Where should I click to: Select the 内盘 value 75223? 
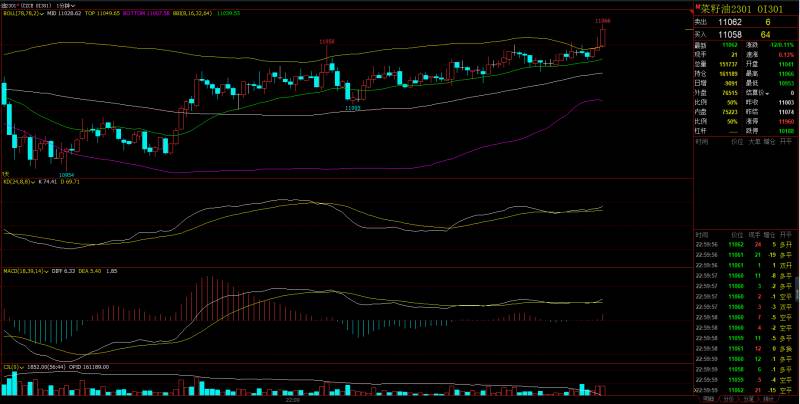730,112
